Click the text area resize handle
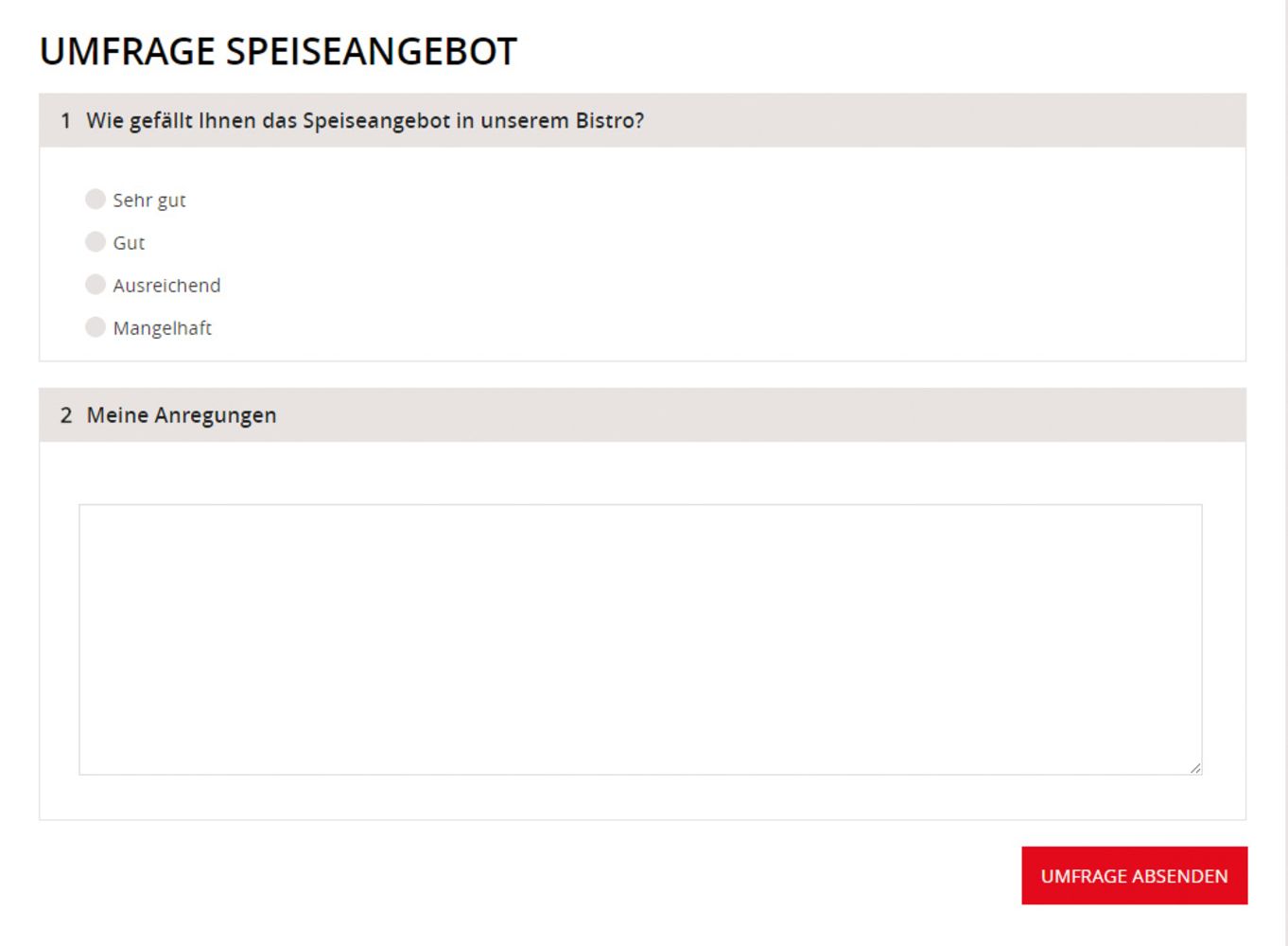The height and width of the screenshot is (946, 1288). pyautogui.click(x=1195, y=768)
